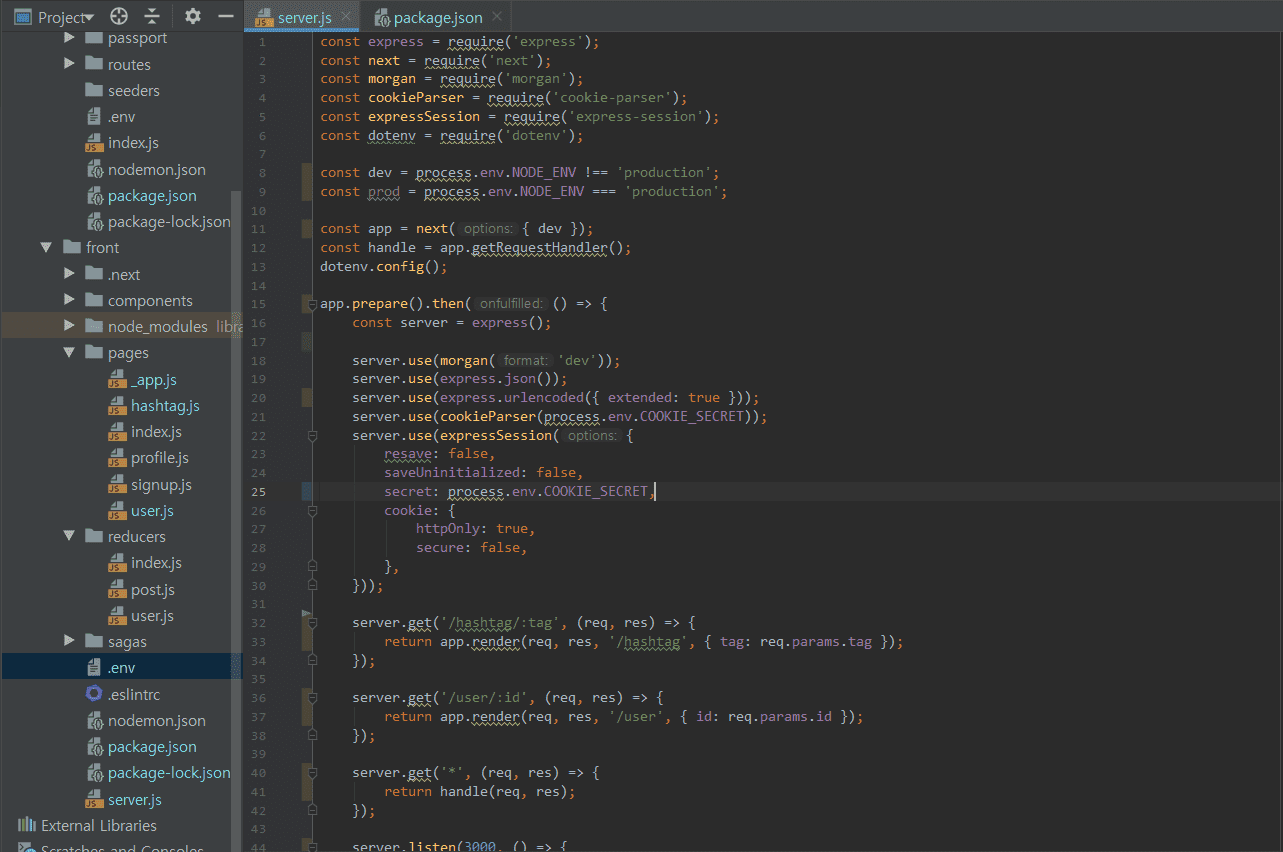Collapse the front folder
Screen dimensions: 1283x852
[46, 248]
